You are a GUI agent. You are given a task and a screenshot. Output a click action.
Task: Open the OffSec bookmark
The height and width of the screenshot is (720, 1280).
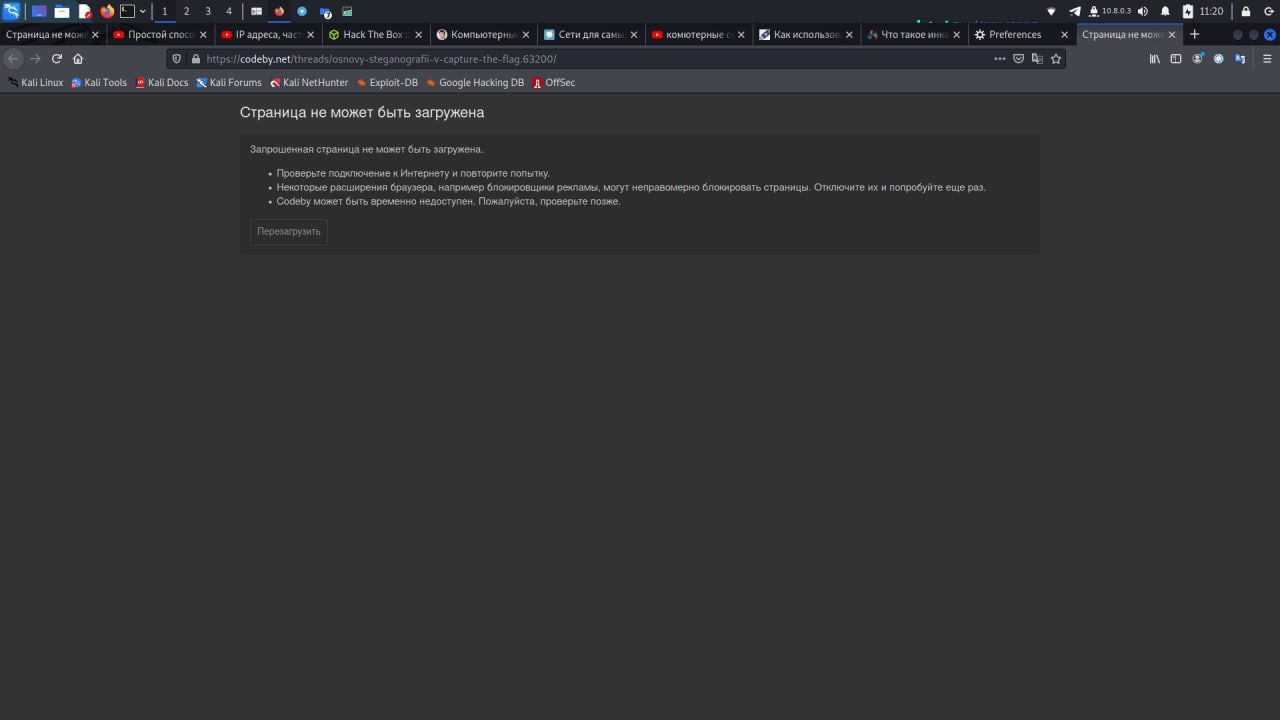coord(553,83)
